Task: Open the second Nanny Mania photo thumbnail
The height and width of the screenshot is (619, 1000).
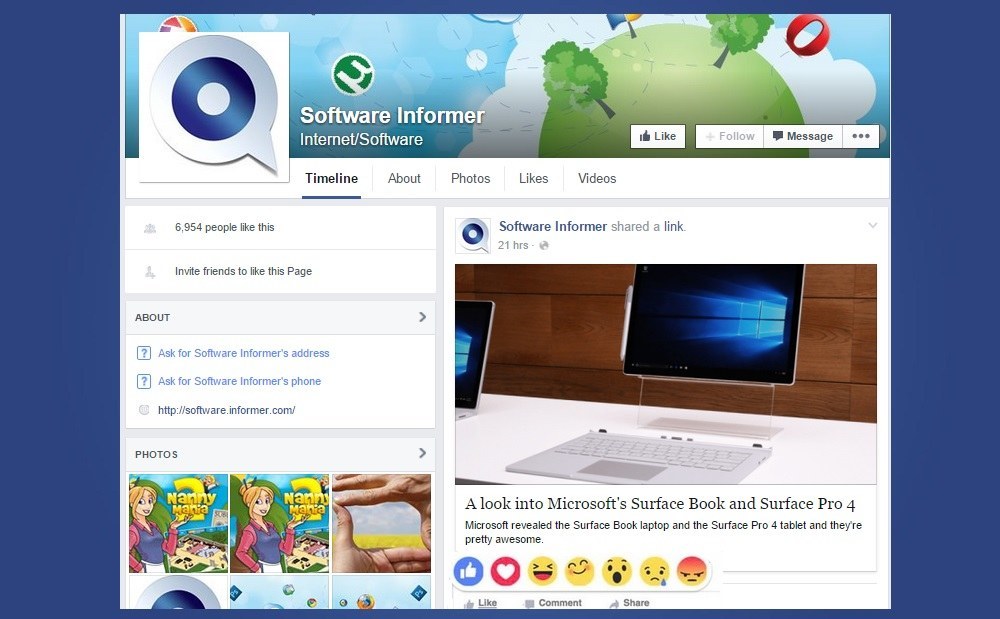Action: (x=279, y=523)
